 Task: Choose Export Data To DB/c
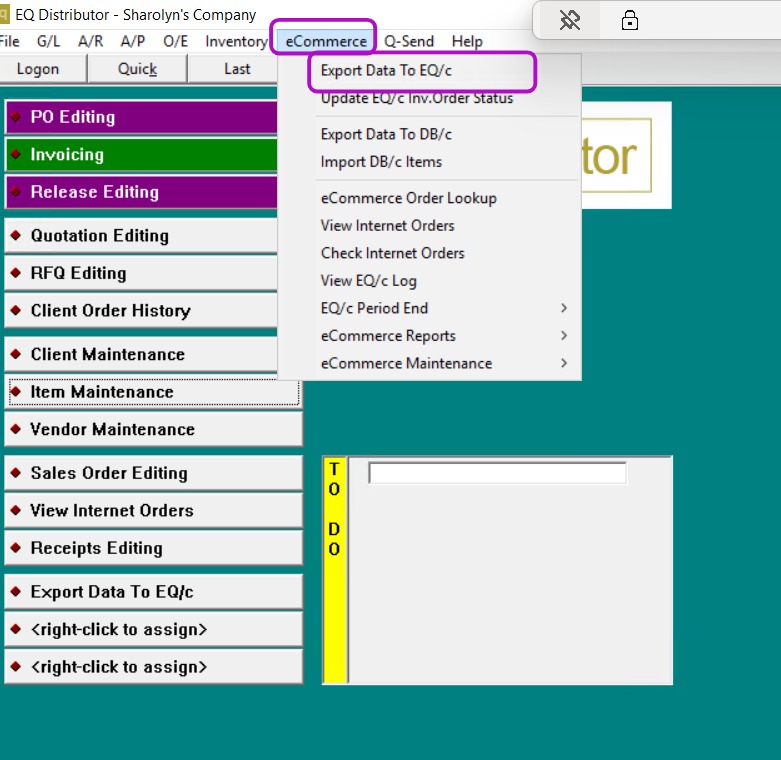(x=429, y=134)
